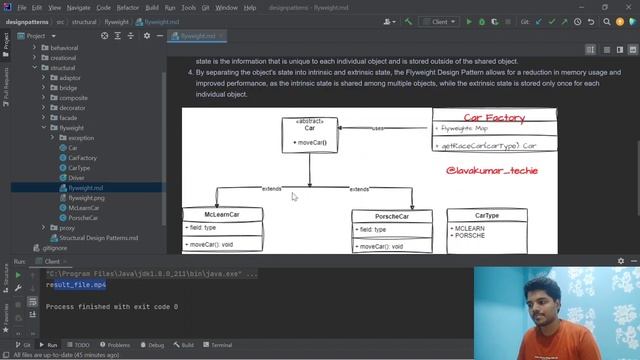
Task: Build the project with the hammer icon
Action: (x=408, y=22)
